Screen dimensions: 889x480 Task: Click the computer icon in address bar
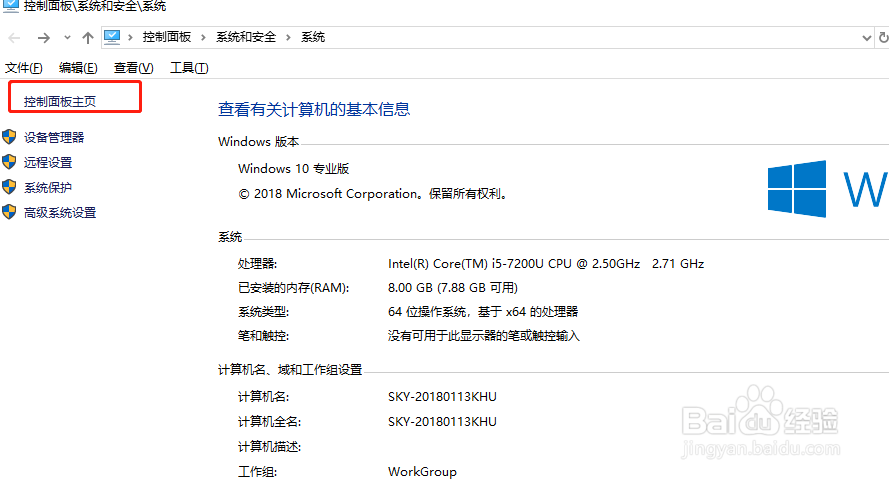[x=112, y=37]
